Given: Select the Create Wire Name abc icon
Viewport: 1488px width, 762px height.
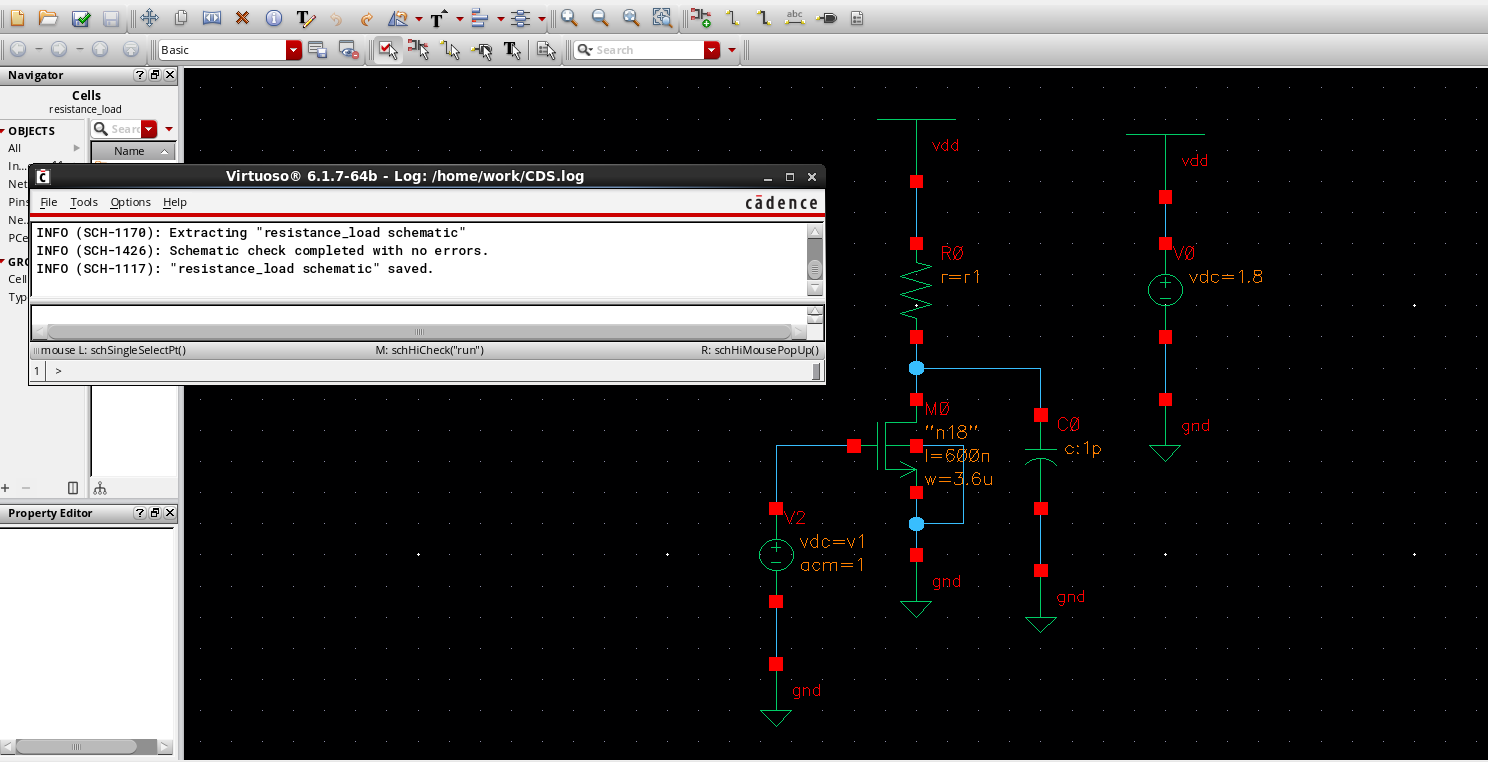Looking at the screenshot, I should coord(795,18).
